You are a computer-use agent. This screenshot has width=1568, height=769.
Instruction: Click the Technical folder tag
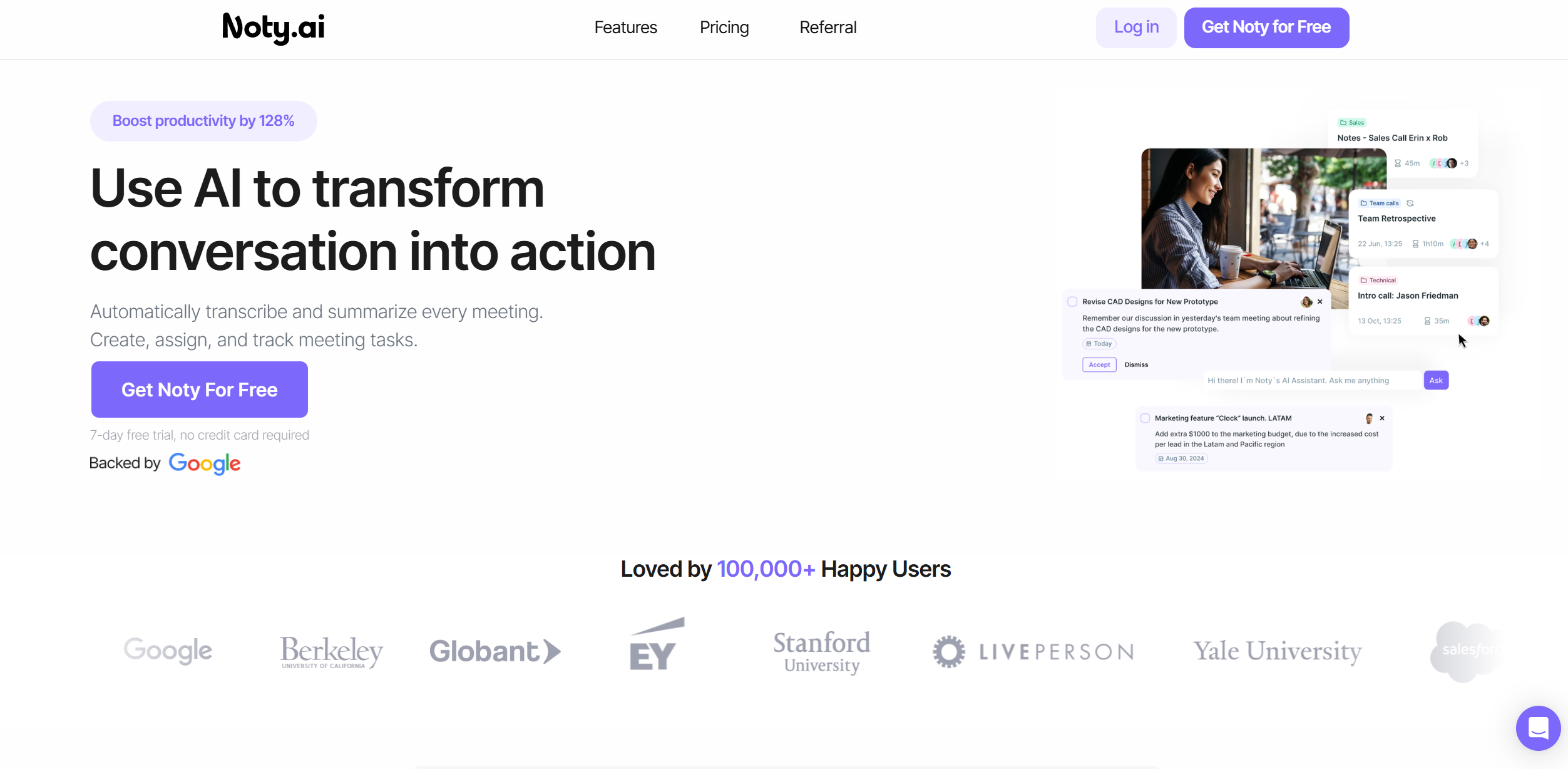click(1378, 281)
